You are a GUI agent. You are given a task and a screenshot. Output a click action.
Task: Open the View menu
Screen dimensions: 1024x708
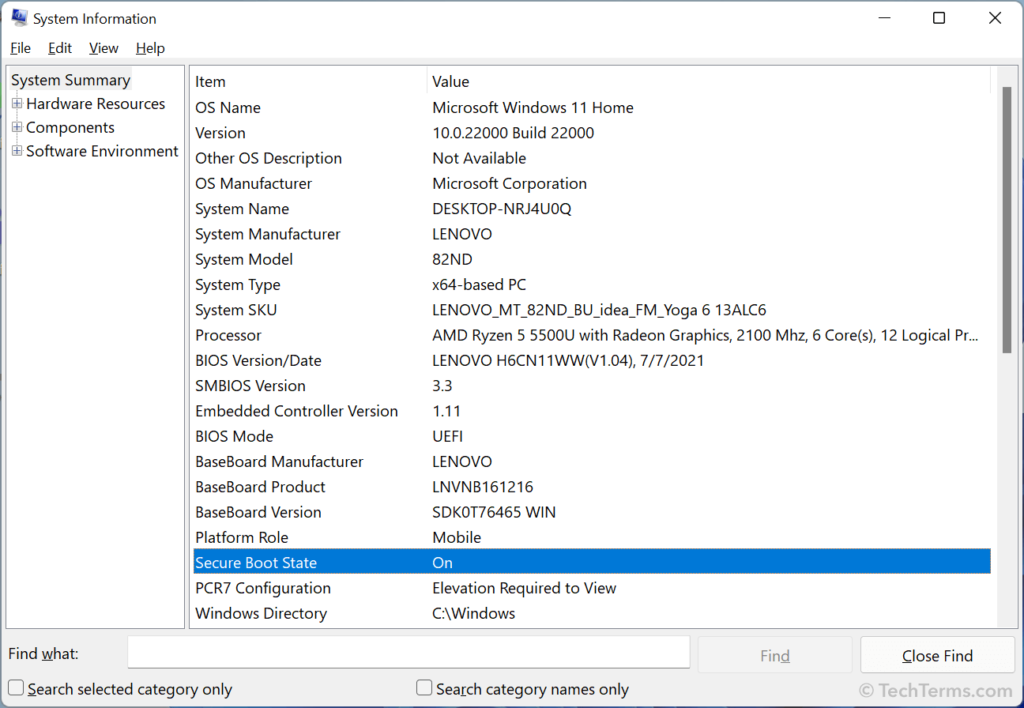[103, 47]
